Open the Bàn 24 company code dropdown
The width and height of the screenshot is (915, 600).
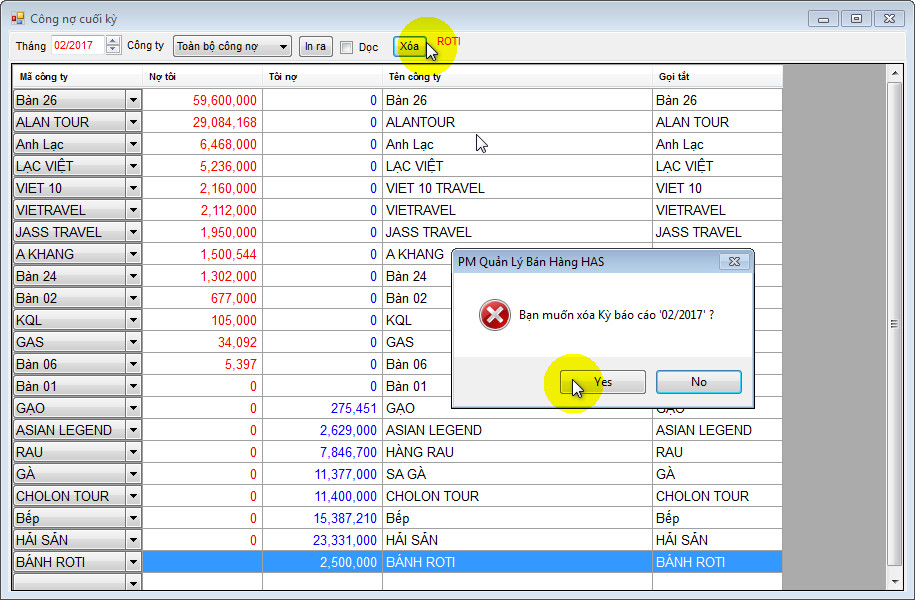pyautogui.click(x=133, y=276)
